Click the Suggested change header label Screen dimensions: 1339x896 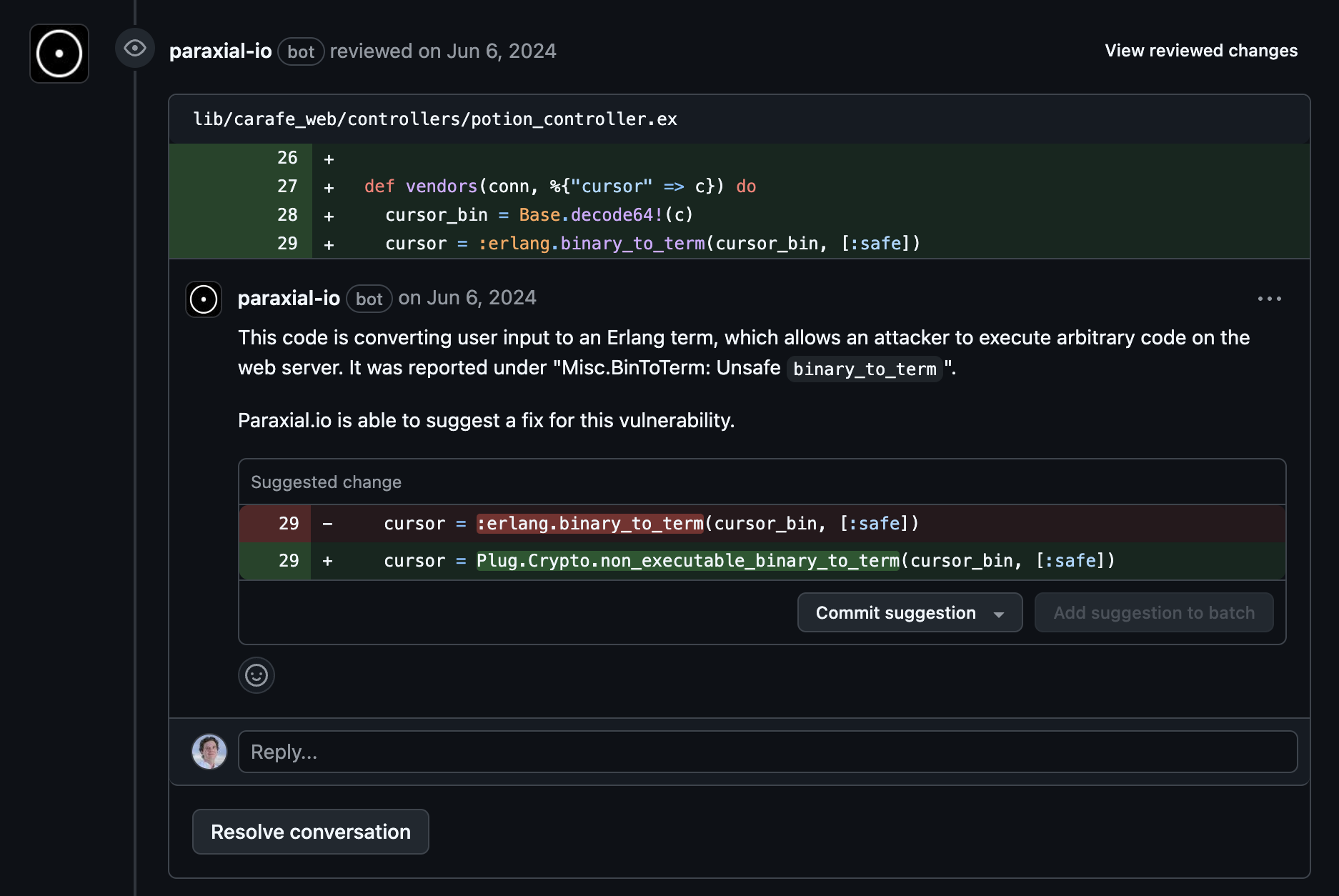coord(326,482)
